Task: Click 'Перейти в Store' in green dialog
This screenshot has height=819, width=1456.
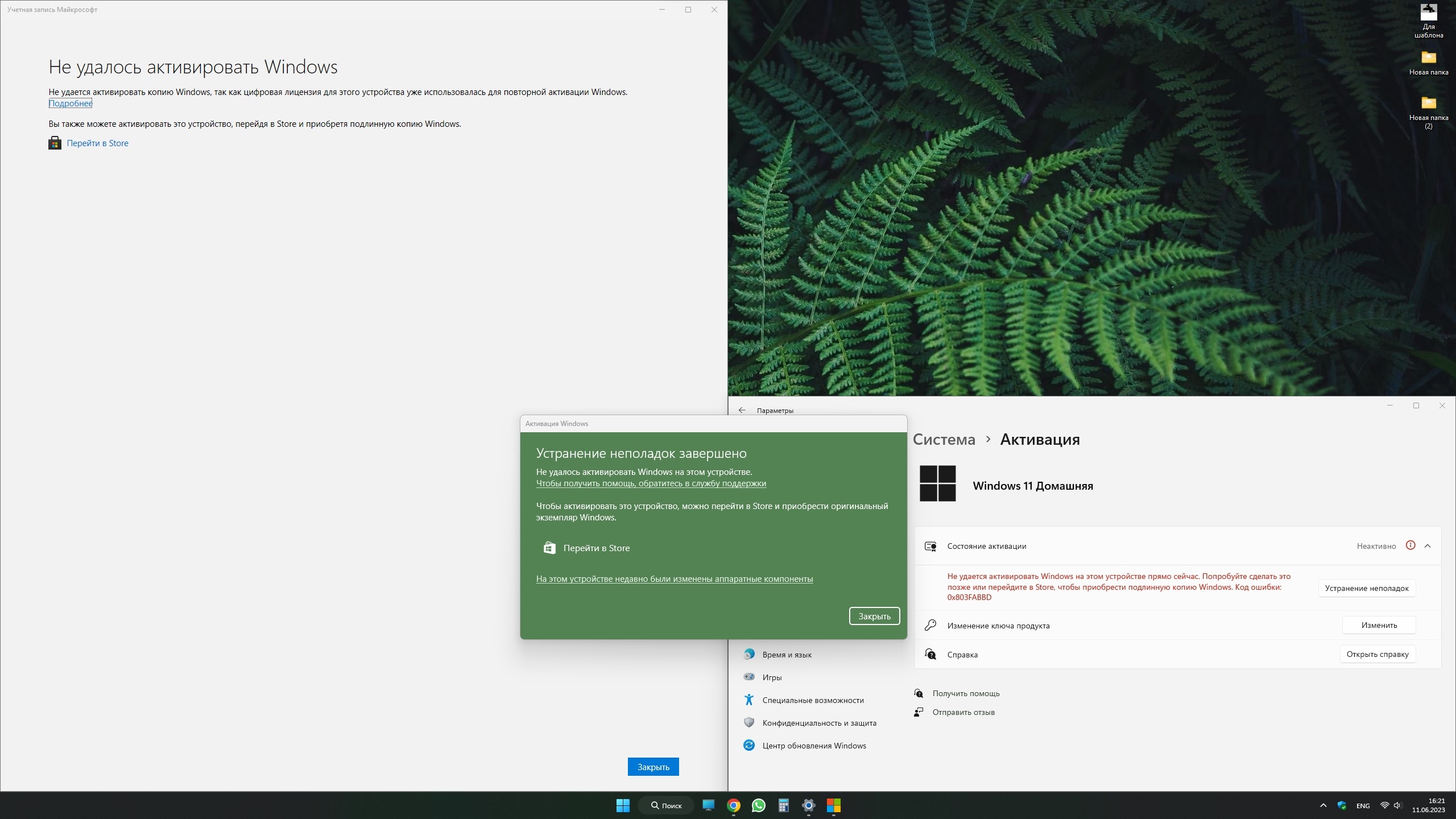Action: (x=597, y=548)
